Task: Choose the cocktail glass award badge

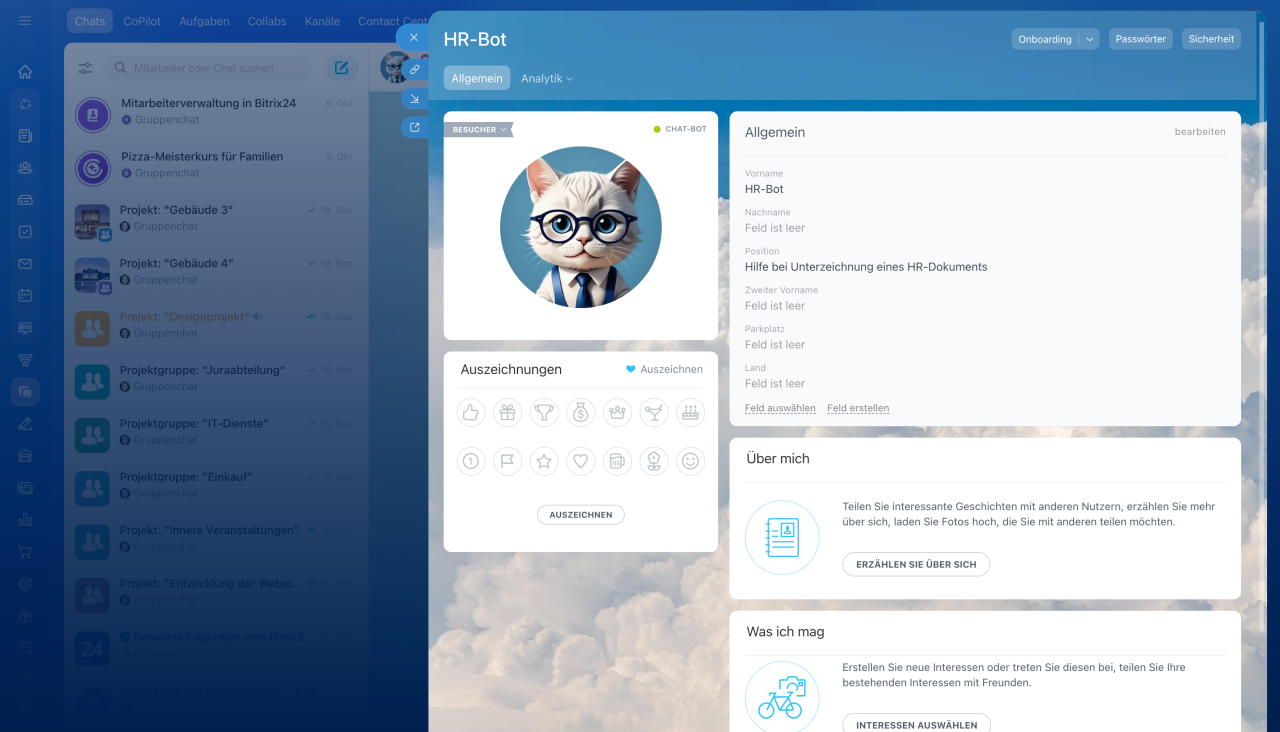Action: tap(654, 412)
